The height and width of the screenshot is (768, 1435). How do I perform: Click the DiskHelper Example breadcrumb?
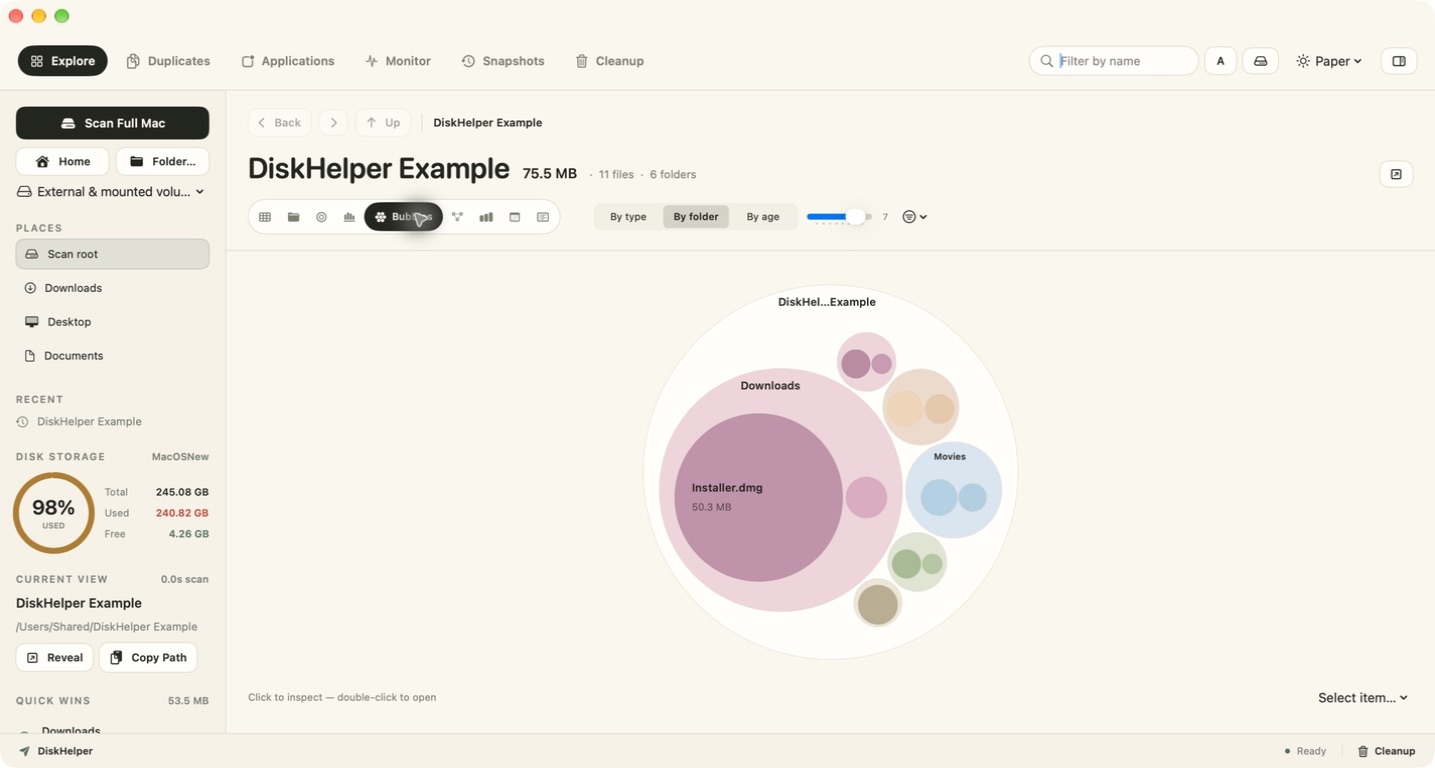(x=487, y=123)
